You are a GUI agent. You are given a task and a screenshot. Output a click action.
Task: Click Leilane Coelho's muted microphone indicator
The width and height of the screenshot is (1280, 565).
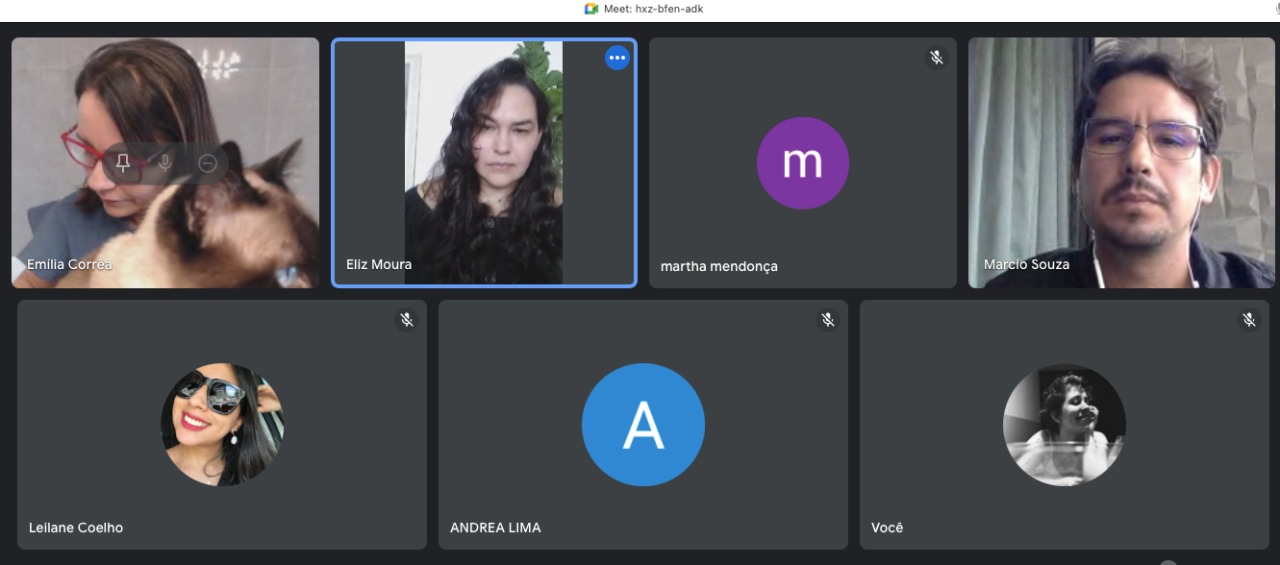tap(407, 320)
